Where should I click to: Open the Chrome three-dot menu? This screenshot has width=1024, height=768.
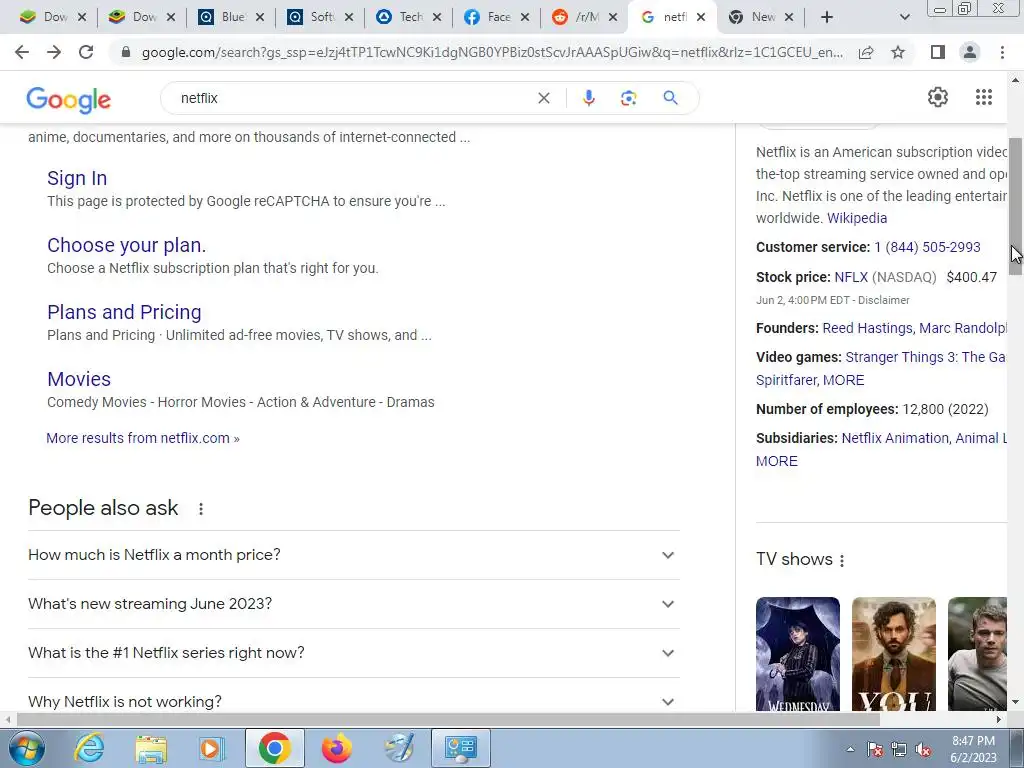(1002, 52)
